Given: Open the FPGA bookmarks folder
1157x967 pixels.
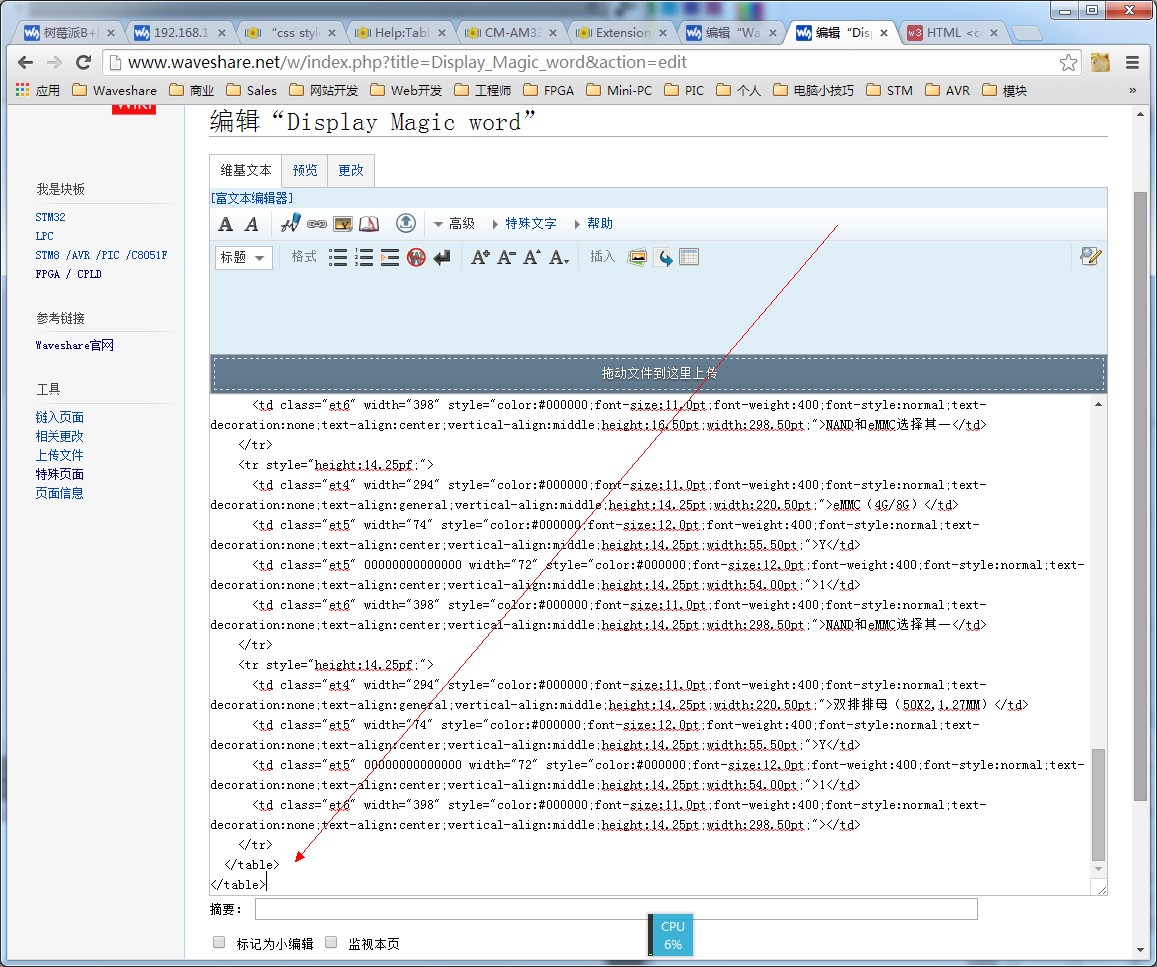Looking at the screenshot, I should click(x=548, y=90).
